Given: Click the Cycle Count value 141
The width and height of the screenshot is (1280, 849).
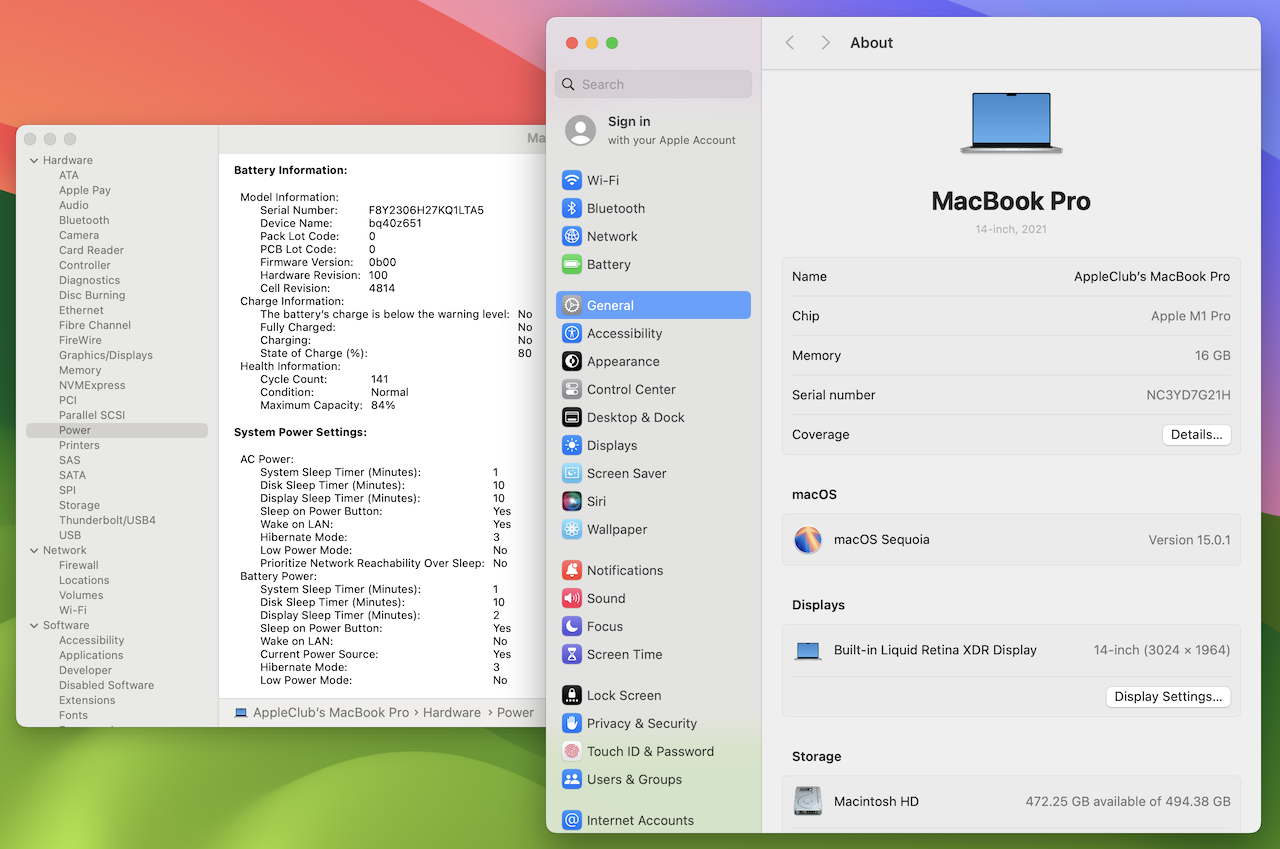Looking at the screenshot, I should (x=379, y=379).
